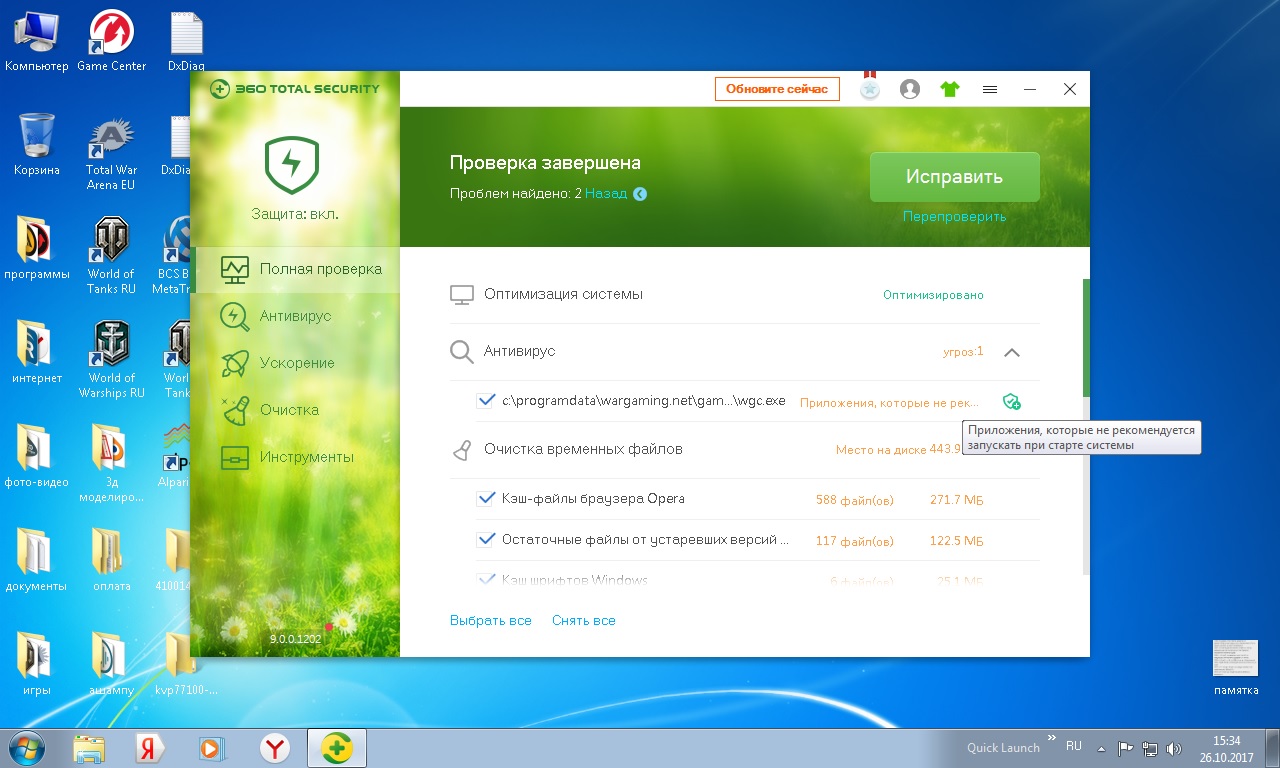
Task: Click the magnifier icon beside Антивирус section
Action: 461,352
